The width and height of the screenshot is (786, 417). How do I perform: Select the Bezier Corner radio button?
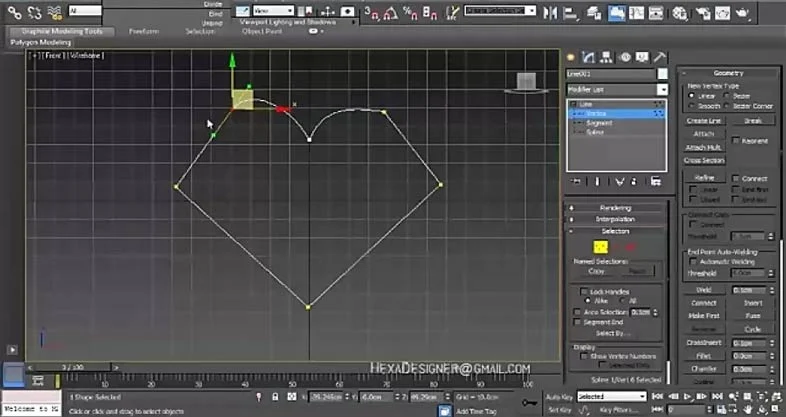pos(726,106)
